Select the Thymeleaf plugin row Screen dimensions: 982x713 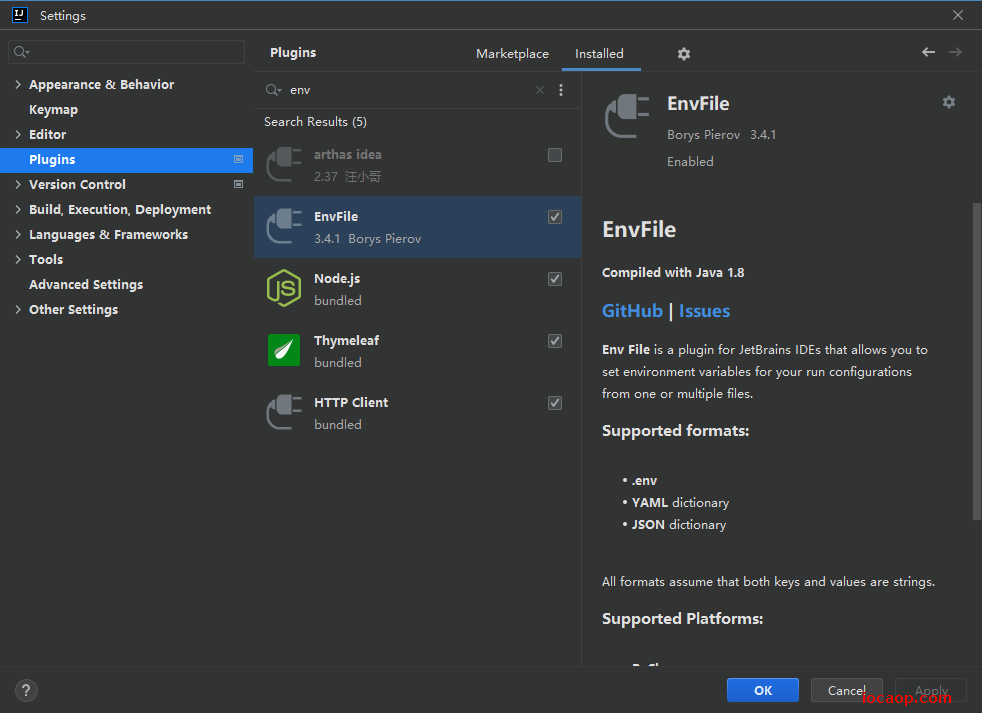pyautogui.click(x=417, y=351)
